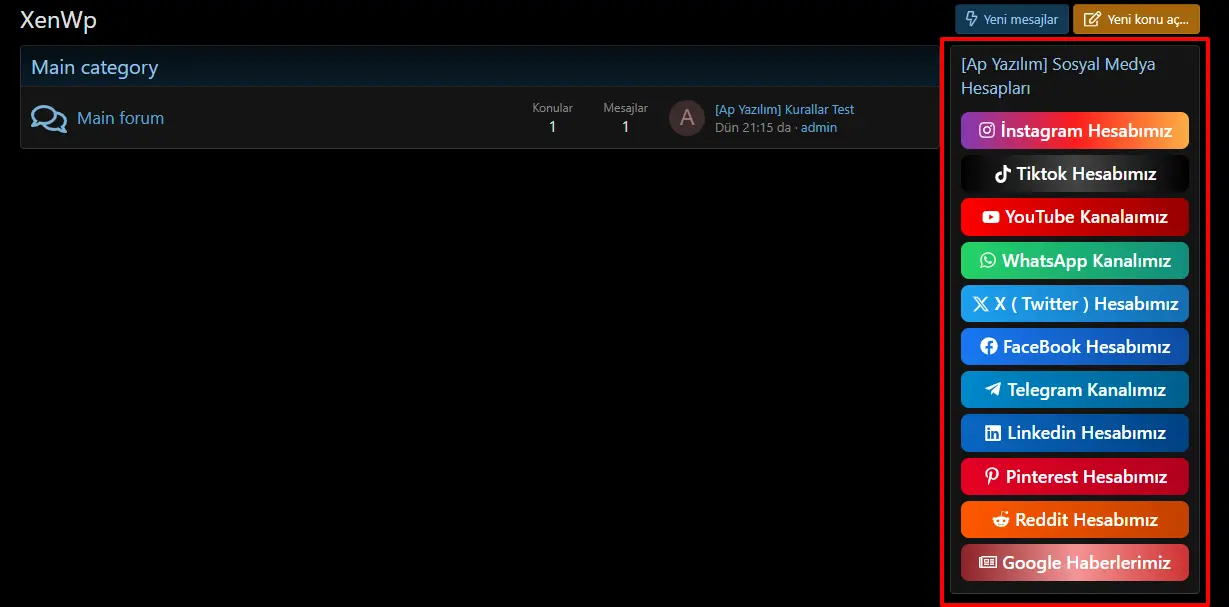Click the Main forum speech bubbles icon
Viewport: 1229px width, 607px height.
[x=49, y=119]
